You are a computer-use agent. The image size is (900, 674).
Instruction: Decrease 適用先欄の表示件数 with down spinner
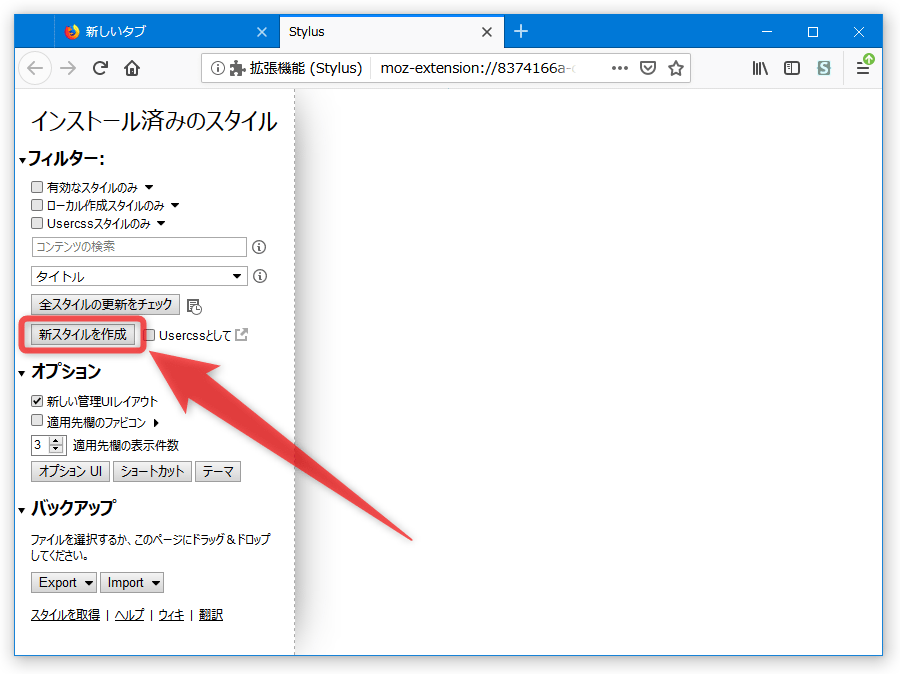pos(56,449)
